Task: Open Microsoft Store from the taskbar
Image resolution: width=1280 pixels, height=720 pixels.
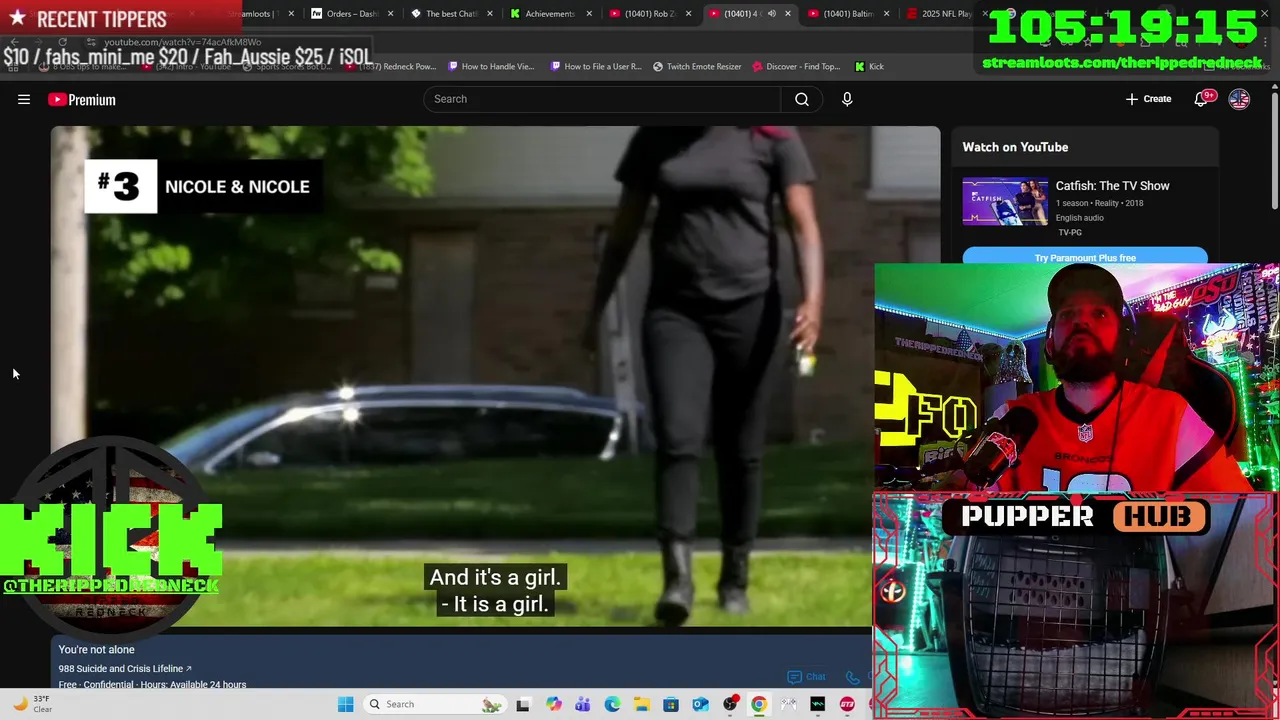Action: [x=671, y=704]
